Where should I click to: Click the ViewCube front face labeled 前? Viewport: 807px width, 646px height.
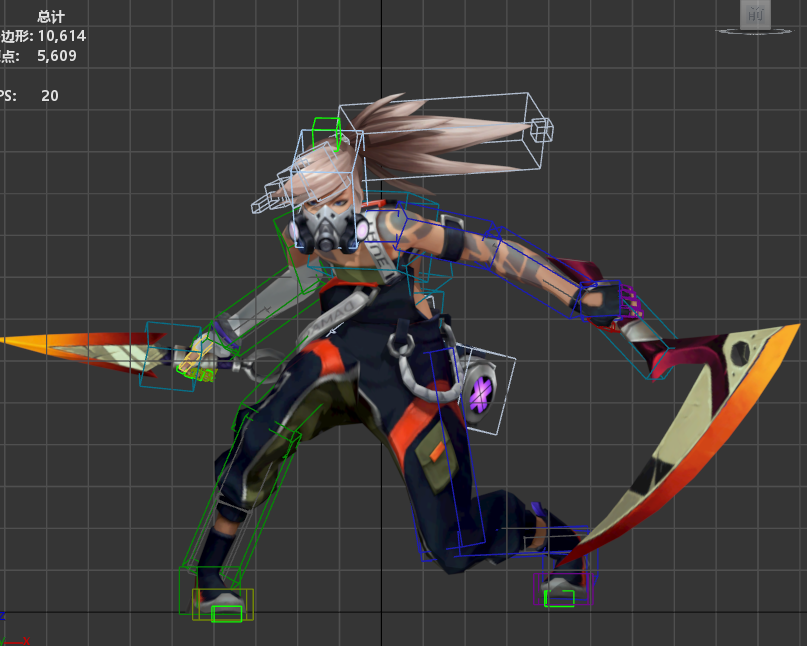click(x=755, y=14)
